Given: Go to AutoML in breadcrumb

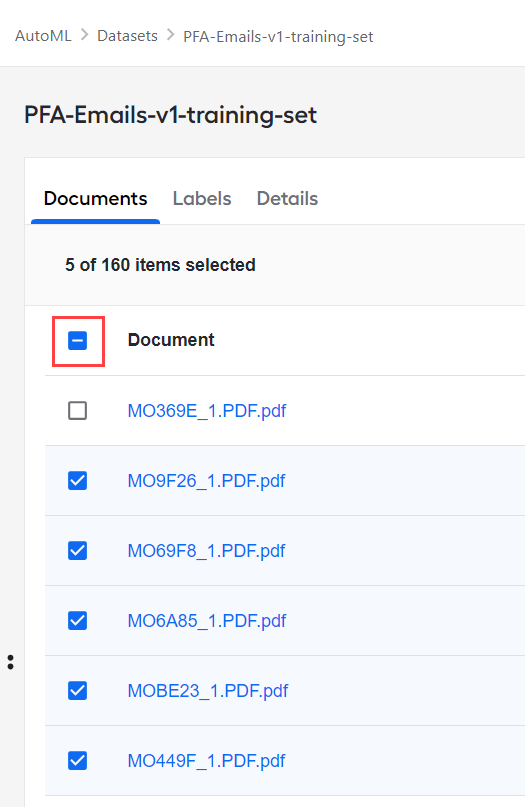Looking at the screenshot, I should click(x=43, y=36).
